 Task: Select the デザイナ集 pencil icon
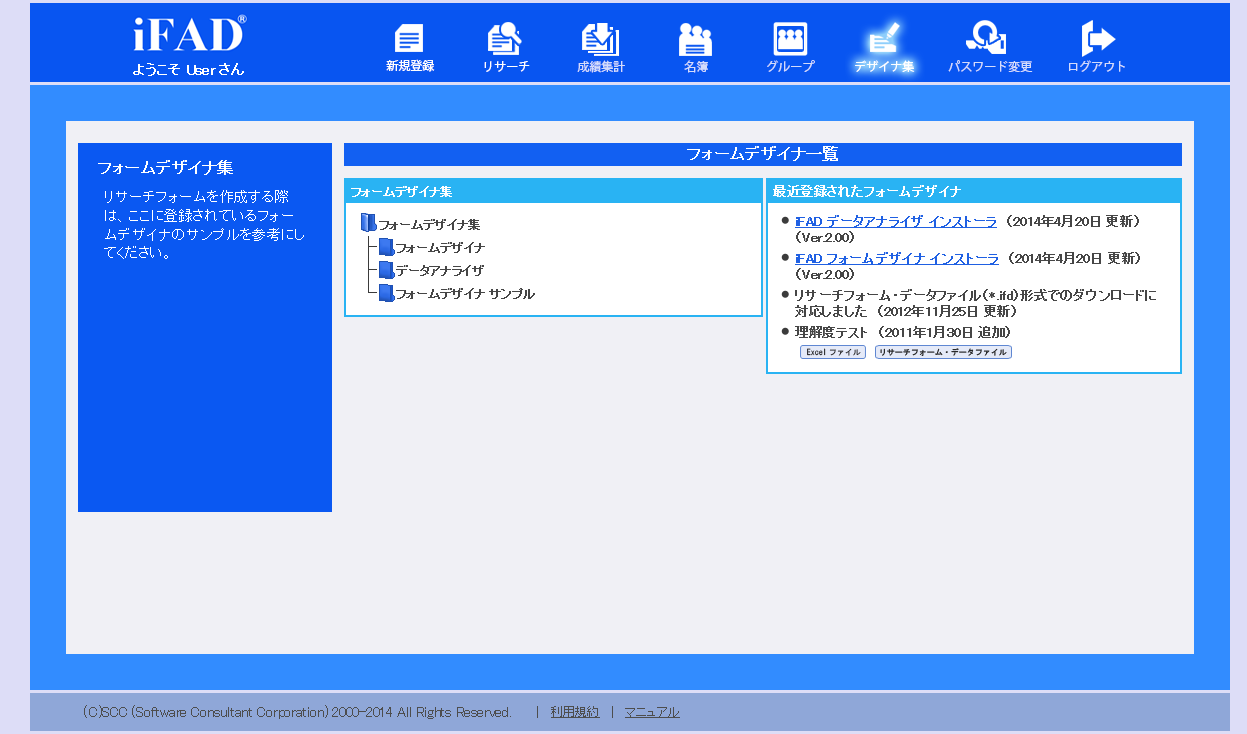click(x=884, y=38)
